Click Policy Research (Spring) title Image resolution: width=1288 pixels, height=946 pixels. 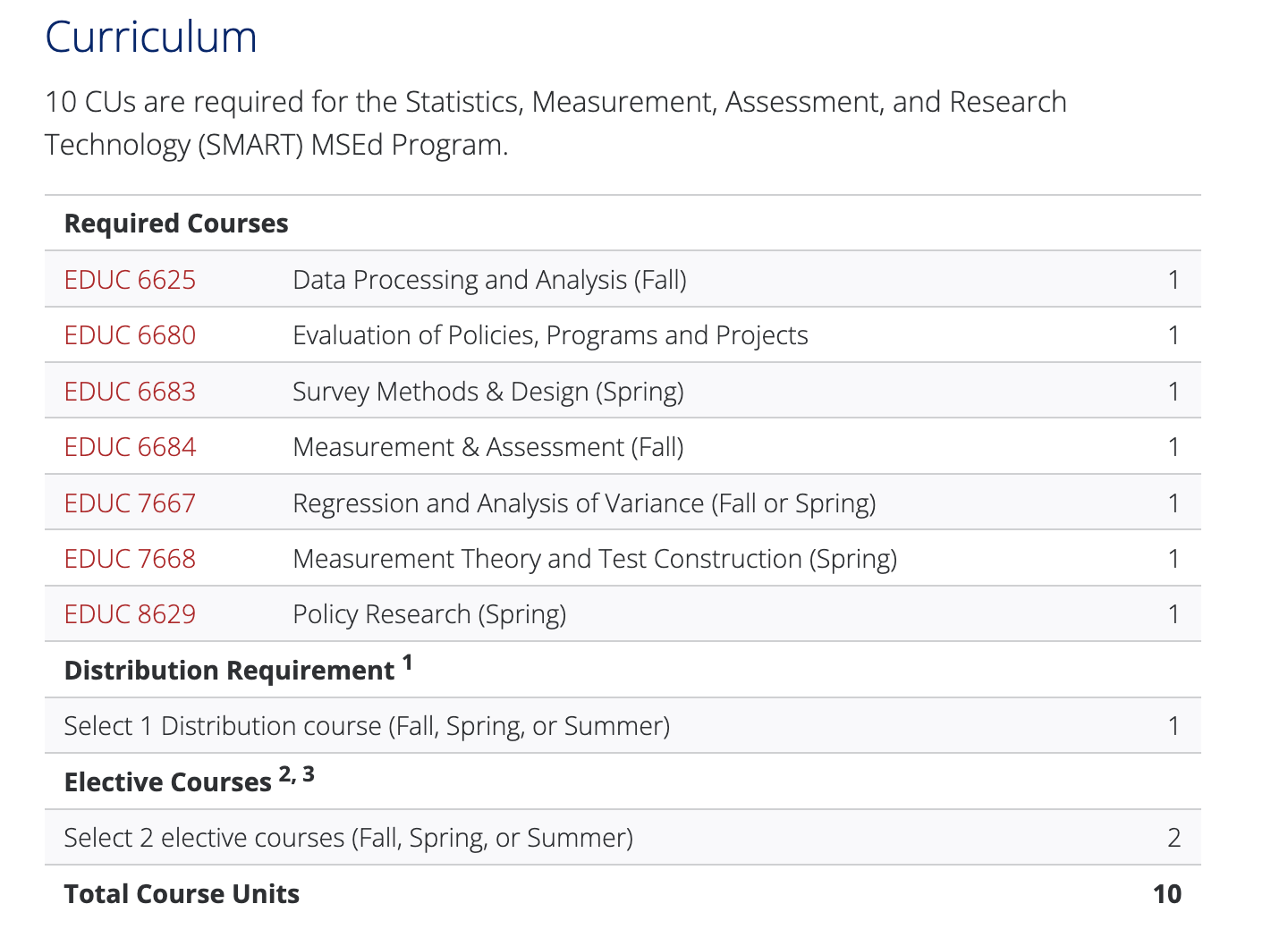pos(429,614)
